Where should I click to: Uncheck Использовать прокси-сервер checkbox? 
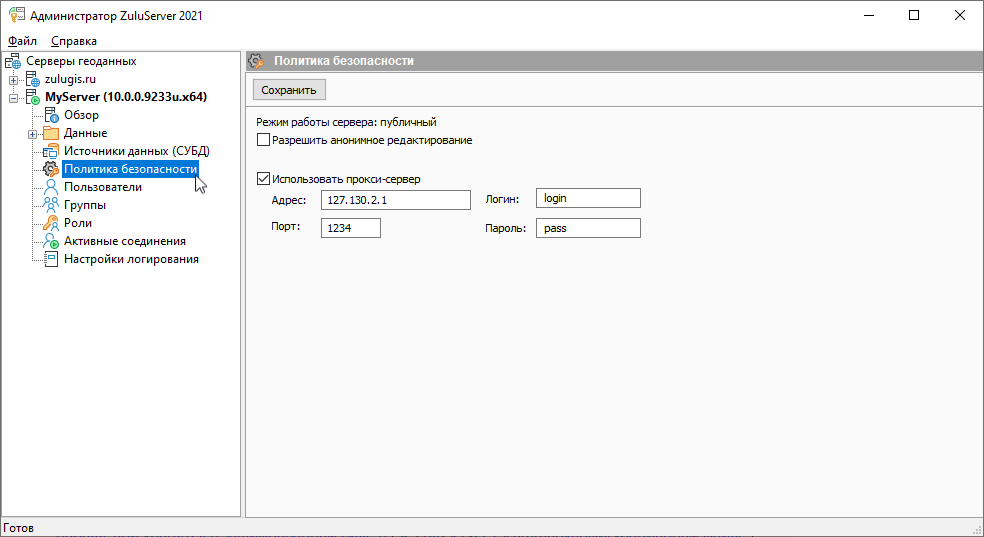coord(264,179)
